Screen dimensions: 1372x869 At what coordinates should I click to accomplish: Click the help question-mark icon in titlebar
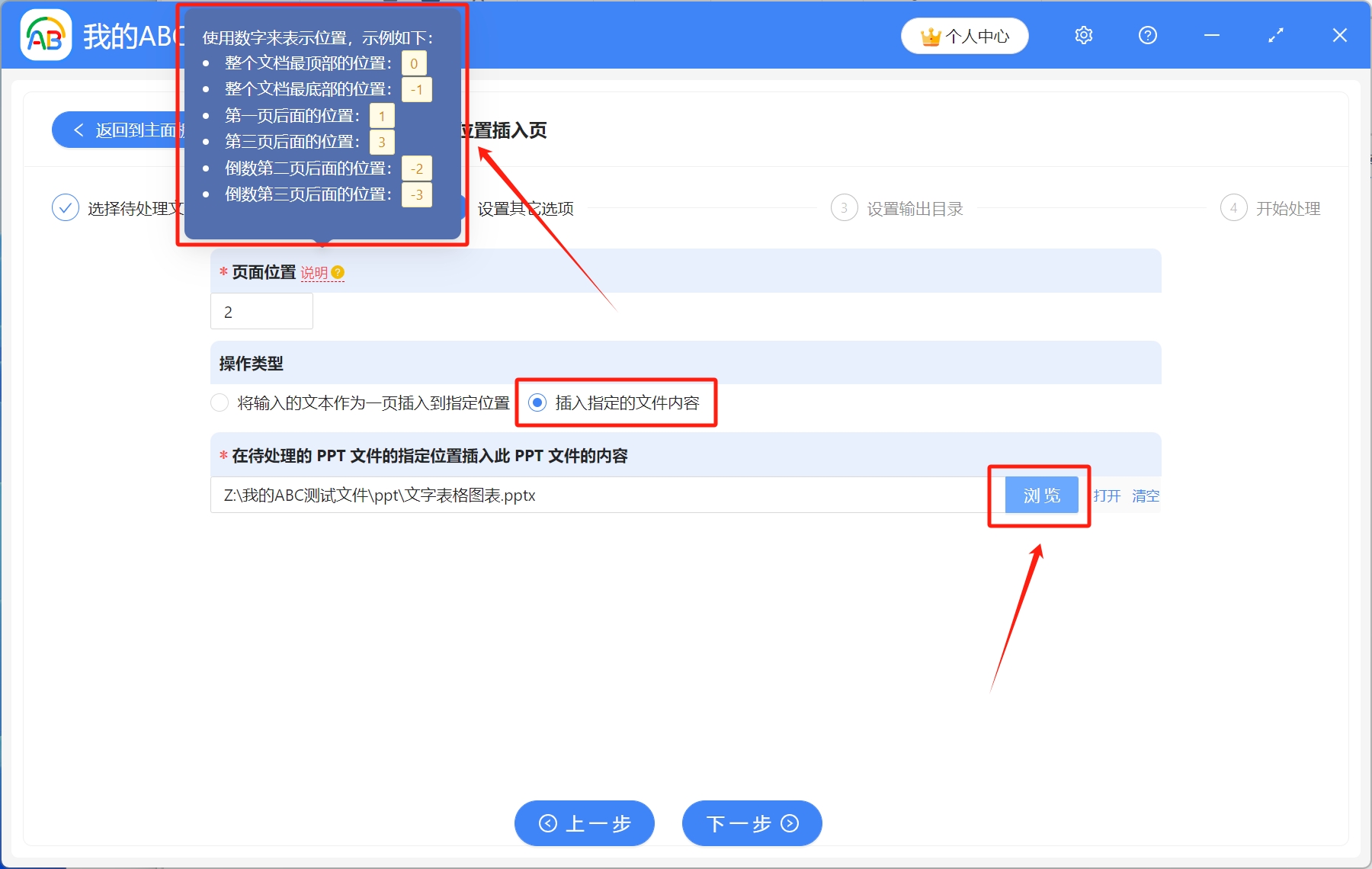[1147, 35]
